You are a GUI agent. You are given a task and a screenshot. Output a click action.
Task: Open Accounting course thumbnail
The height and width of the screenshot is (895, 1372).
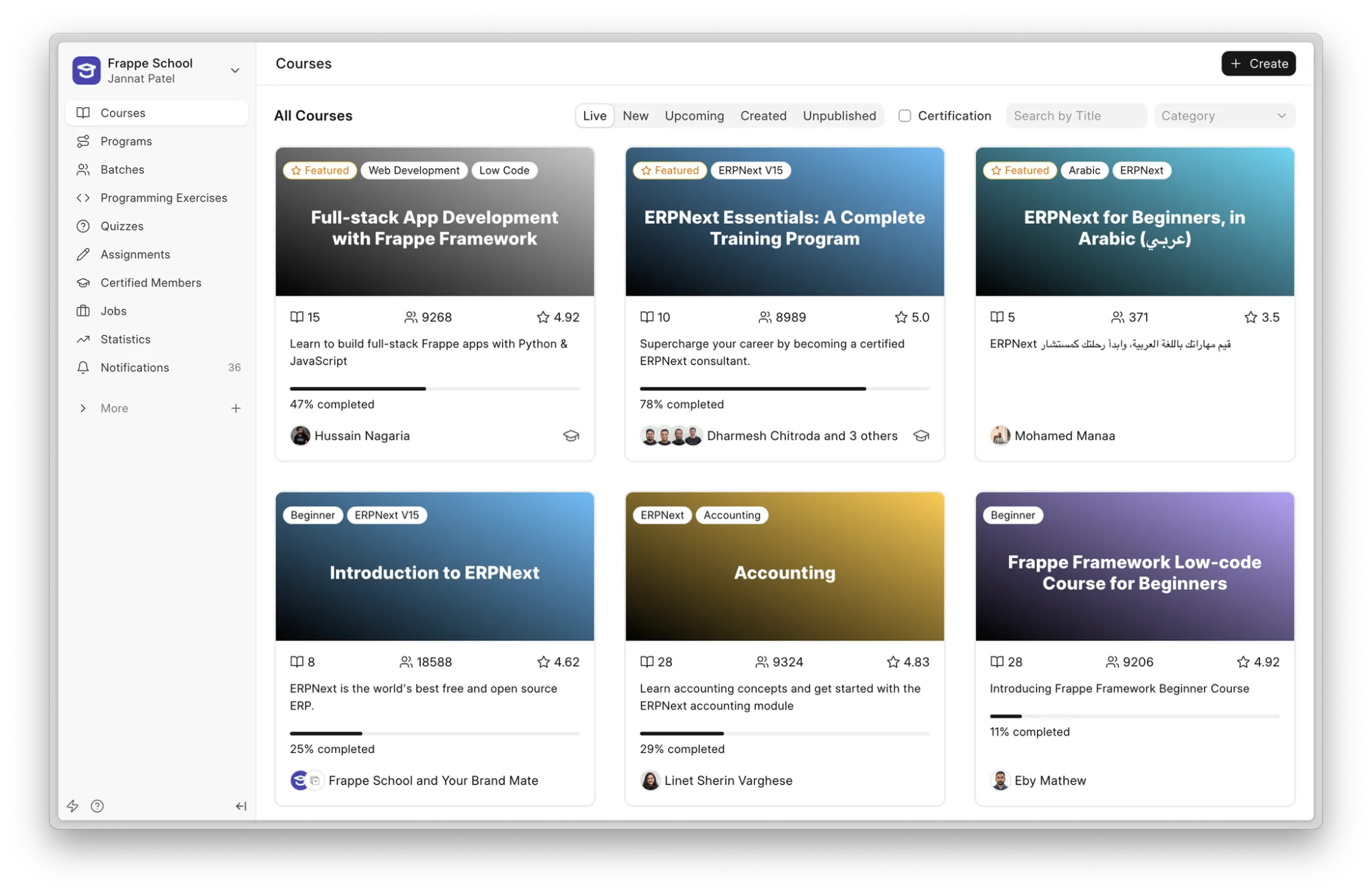(784, 566)
